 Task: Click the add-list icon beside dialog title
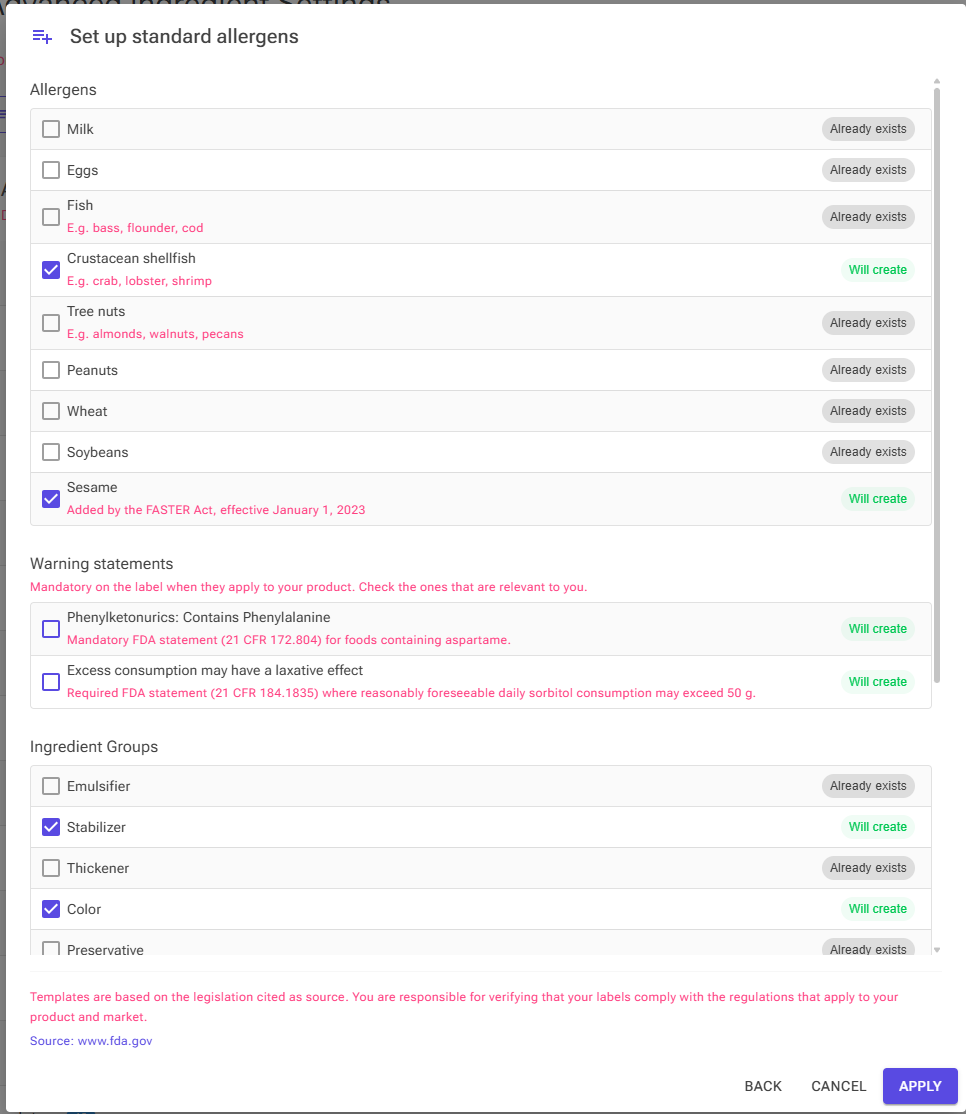click(43, 36)
